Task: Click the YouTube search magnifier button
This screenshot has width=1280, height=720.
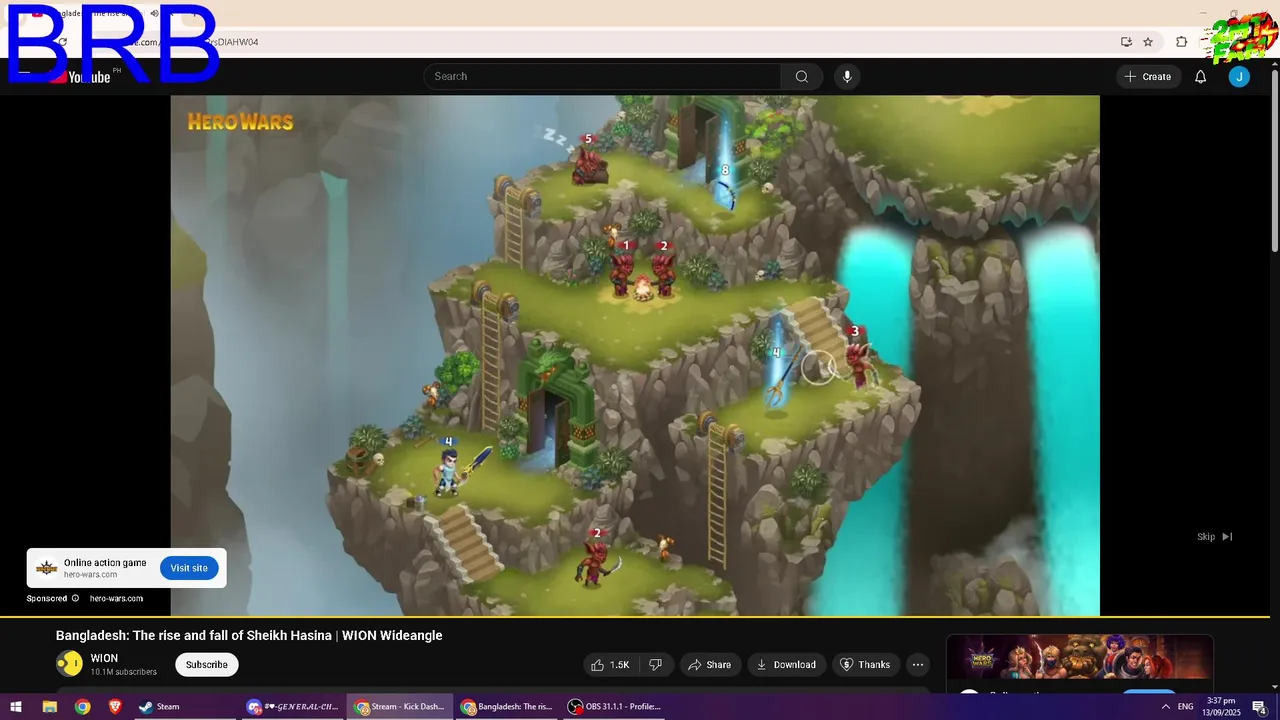Action: point(801,77)
